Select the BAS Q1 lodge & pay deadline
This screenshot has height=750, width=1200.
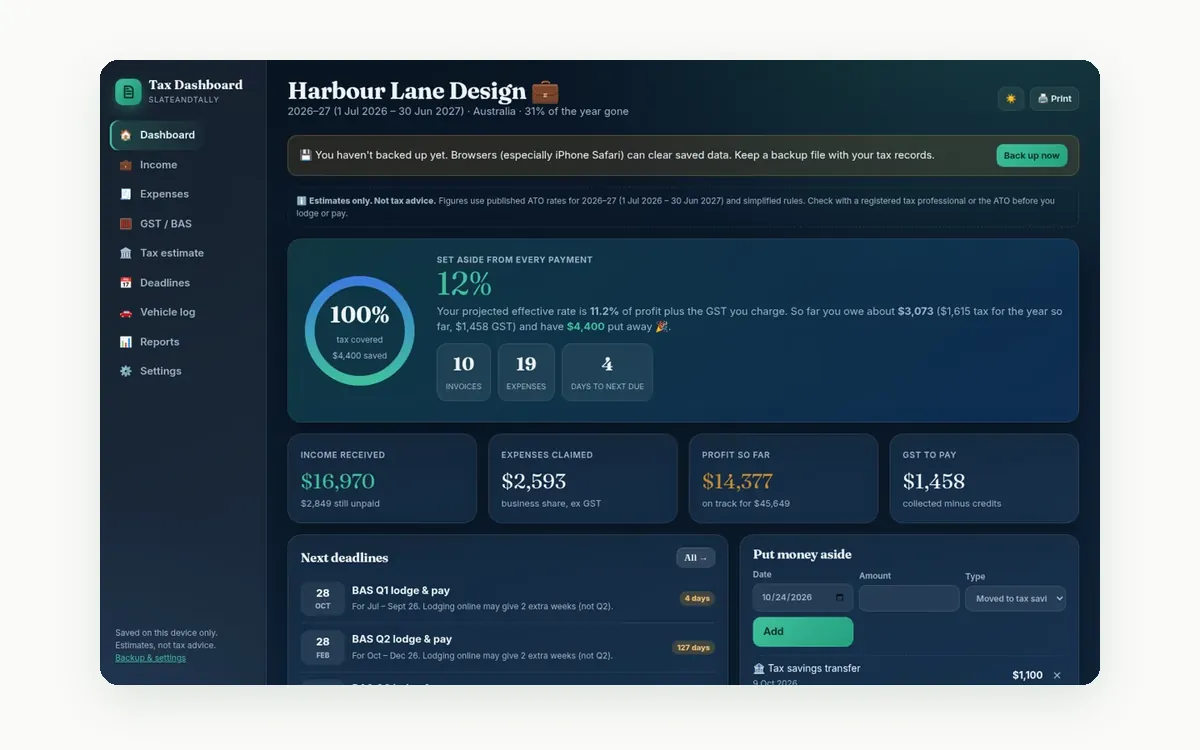click(x=508, y=598)
